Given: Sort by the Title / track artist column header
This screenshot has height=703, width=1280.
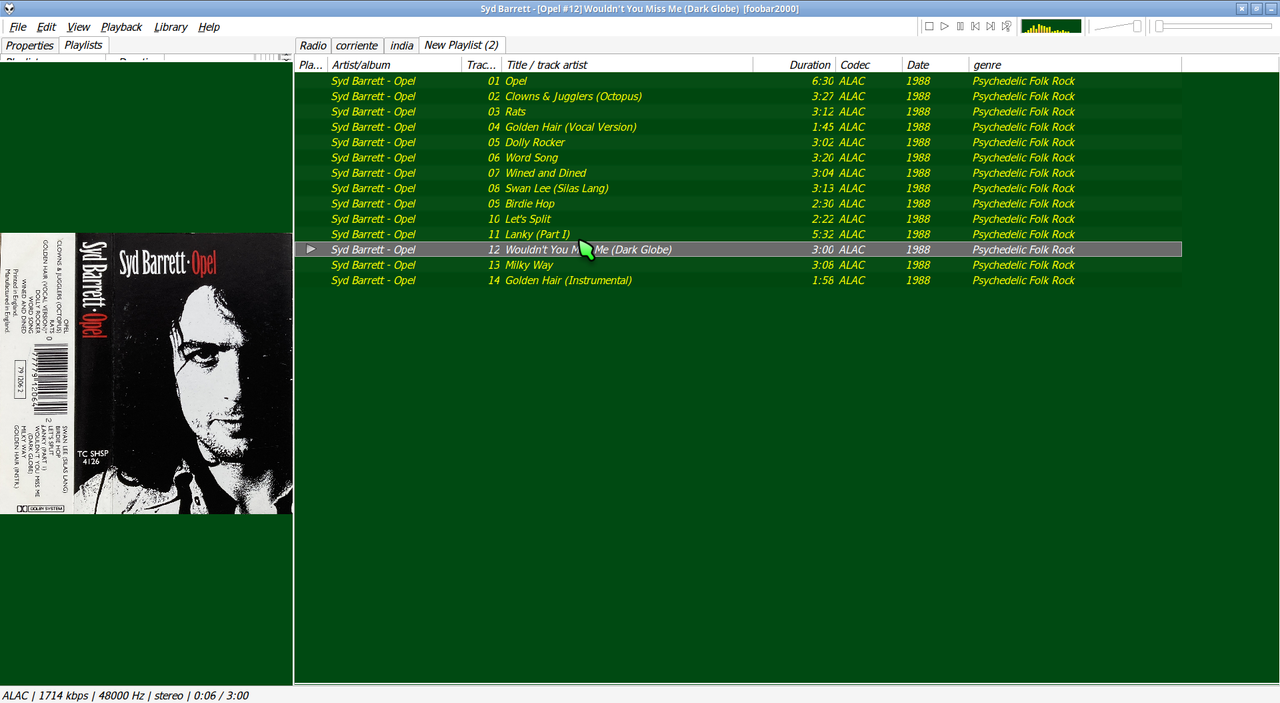Looking at the screenshot, I should 627,65.
